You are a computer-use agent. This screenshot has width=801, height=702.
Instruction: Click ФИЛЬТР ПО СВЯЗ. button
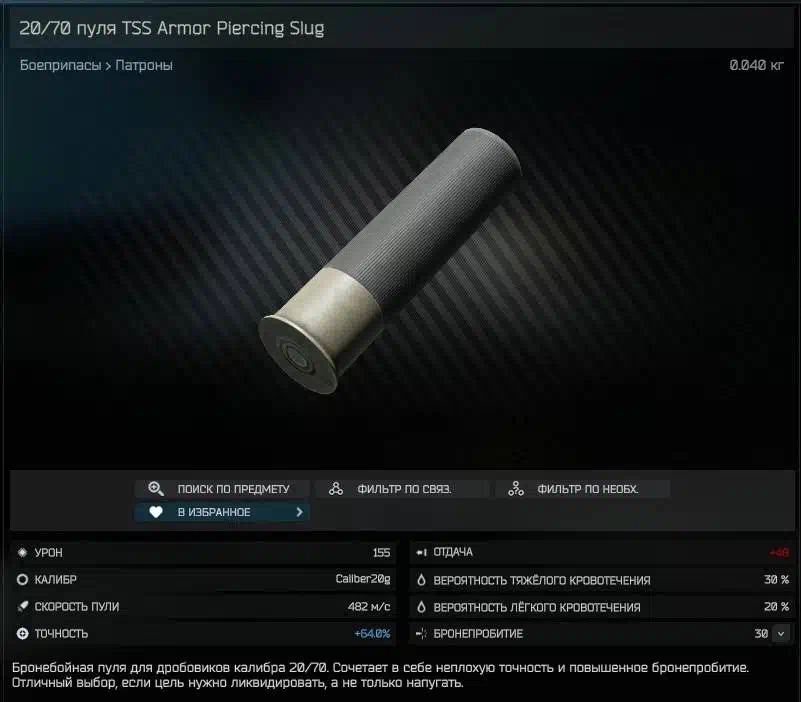(403, 489)
